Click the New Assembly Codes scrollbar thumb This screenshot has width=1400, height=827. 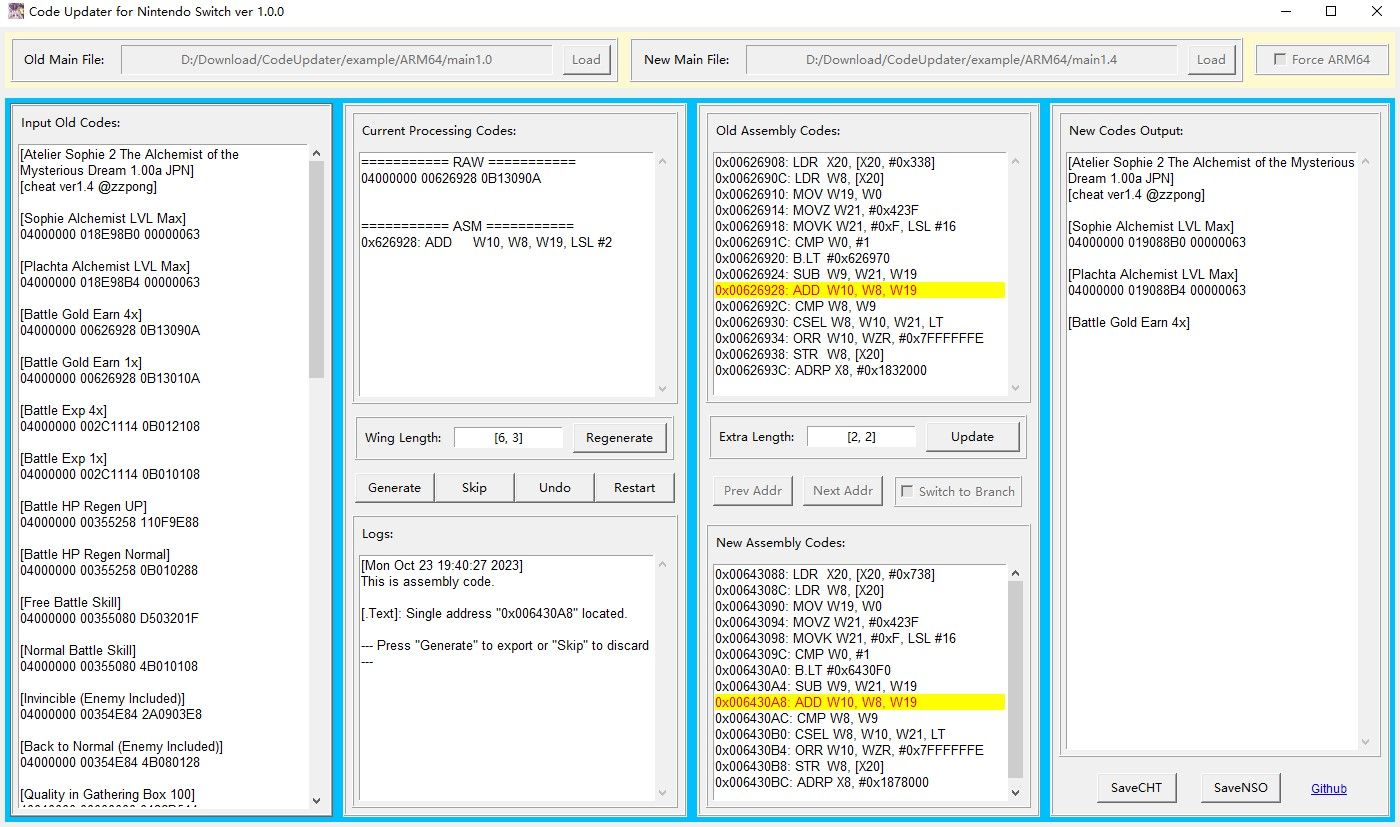tap(1015, 679)
